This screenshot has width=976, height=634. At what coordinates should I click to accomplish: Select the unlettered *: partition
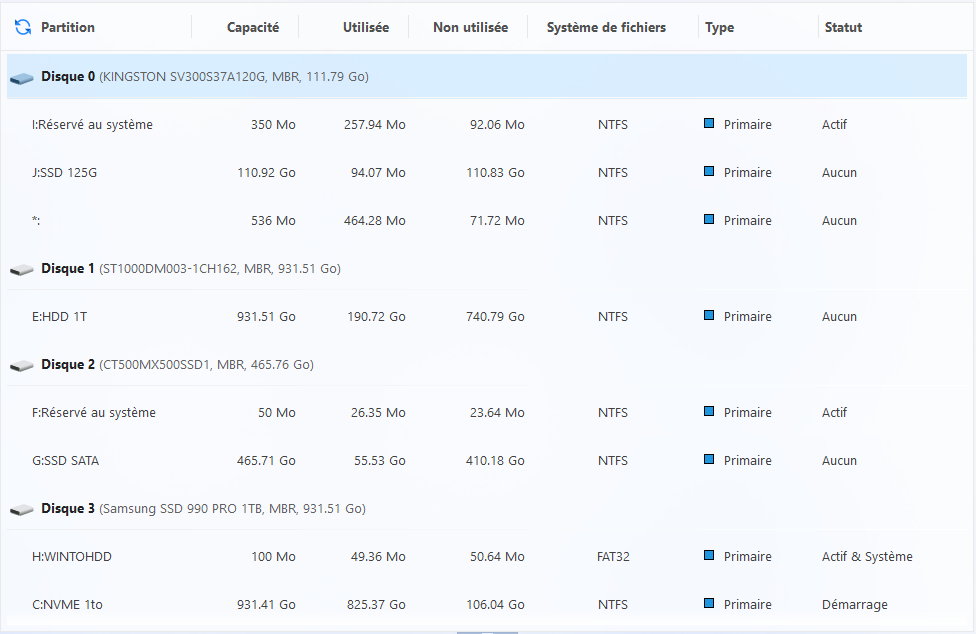(487, 220)
